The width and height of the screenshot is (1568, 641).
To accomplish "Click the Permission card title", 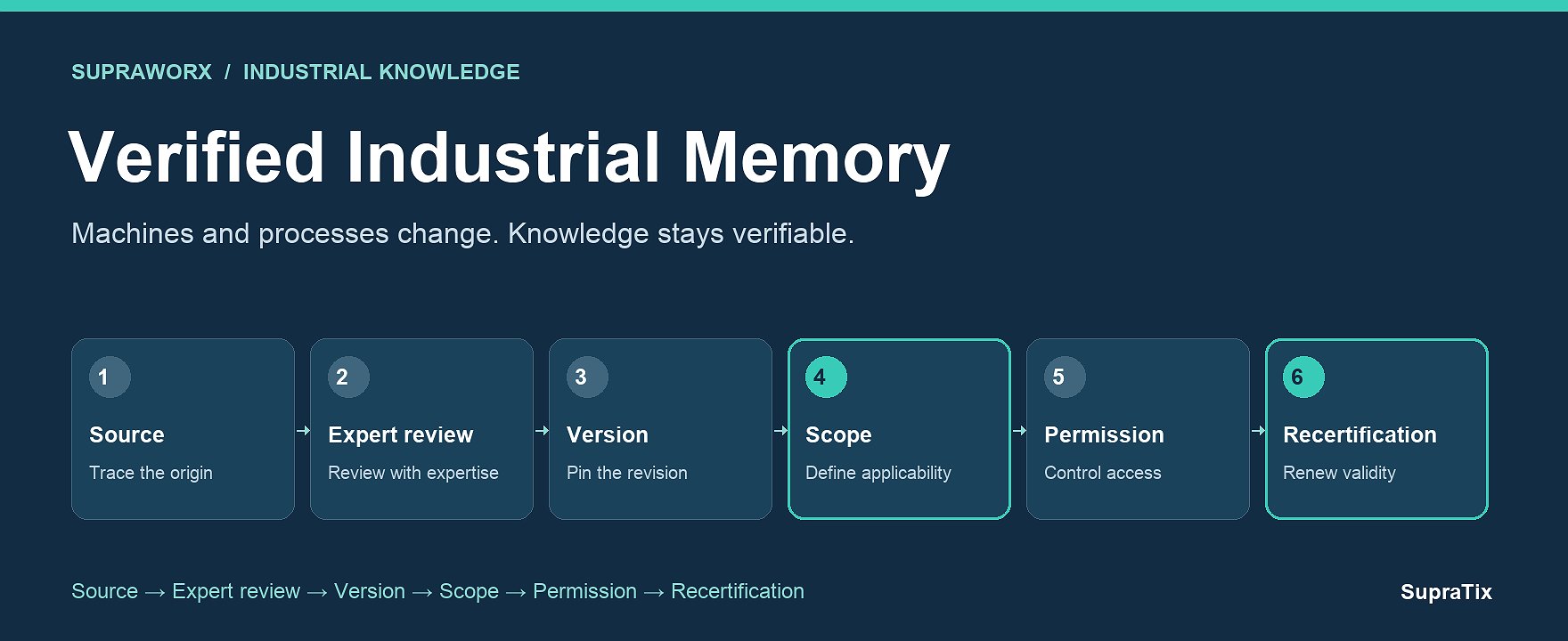I will (x=1104, y=434).
